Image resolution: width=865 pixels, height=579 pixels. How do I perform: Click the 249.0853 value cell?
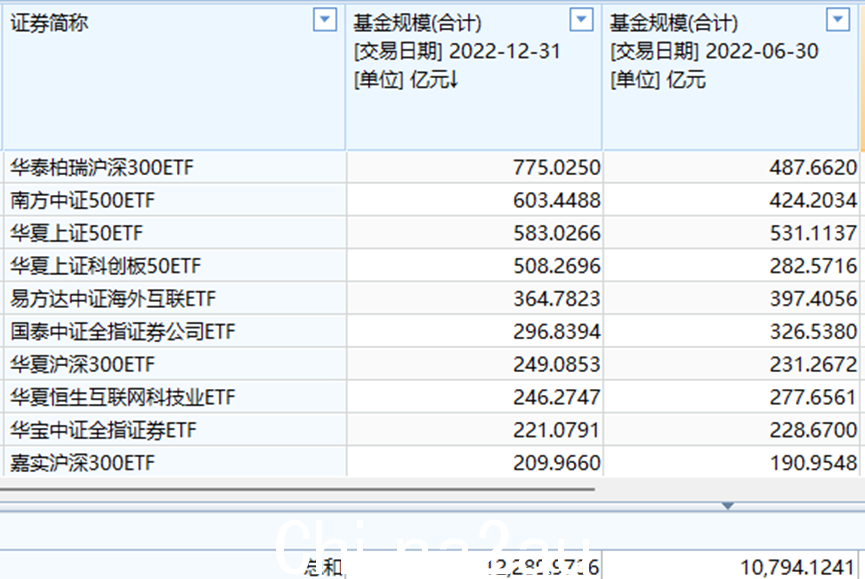[x=474, y=364]
